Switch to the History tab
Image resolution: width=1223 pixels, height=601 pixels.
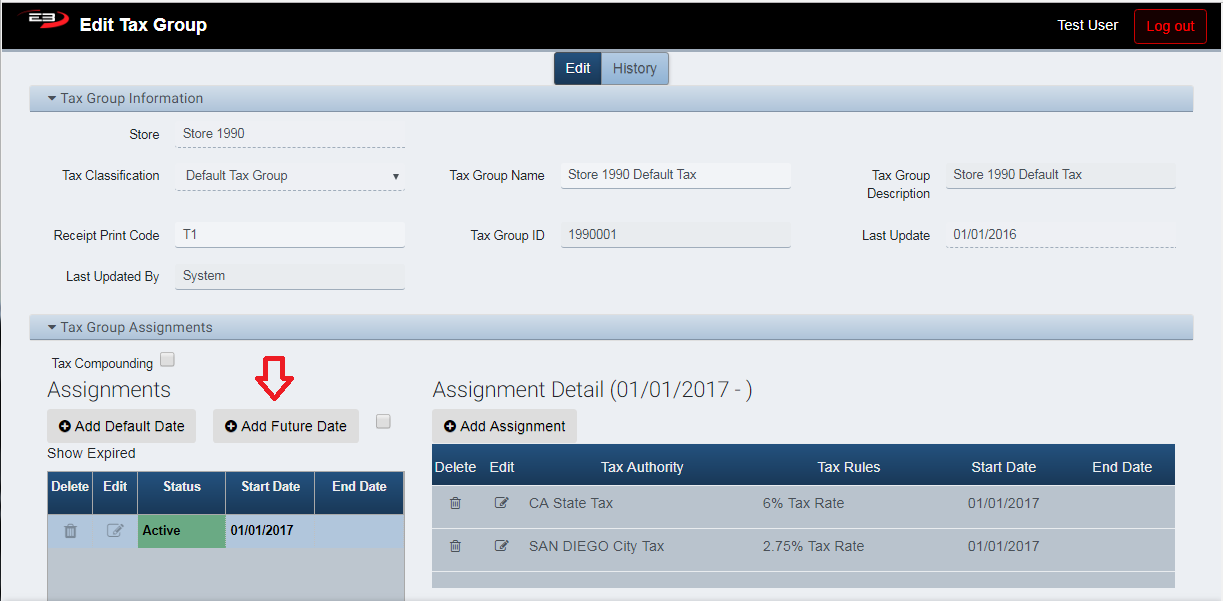click(x=635, y=68)
